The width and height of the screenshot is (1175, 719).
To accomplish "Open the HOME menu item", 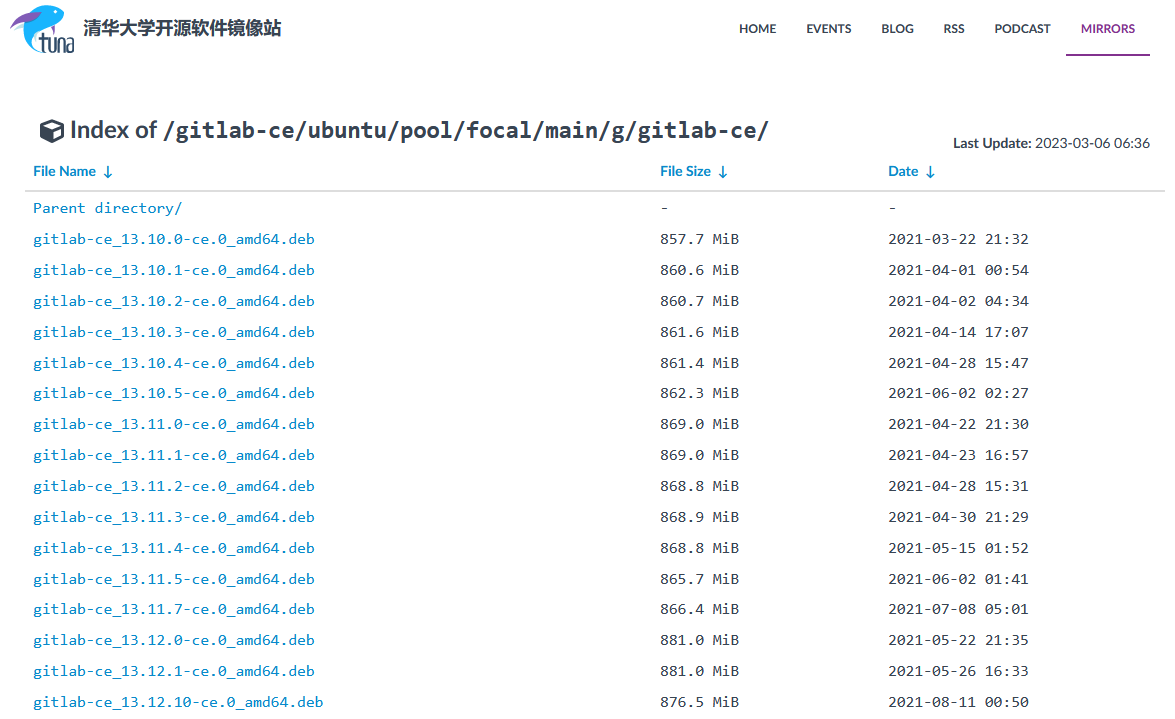I will point(758,28).
